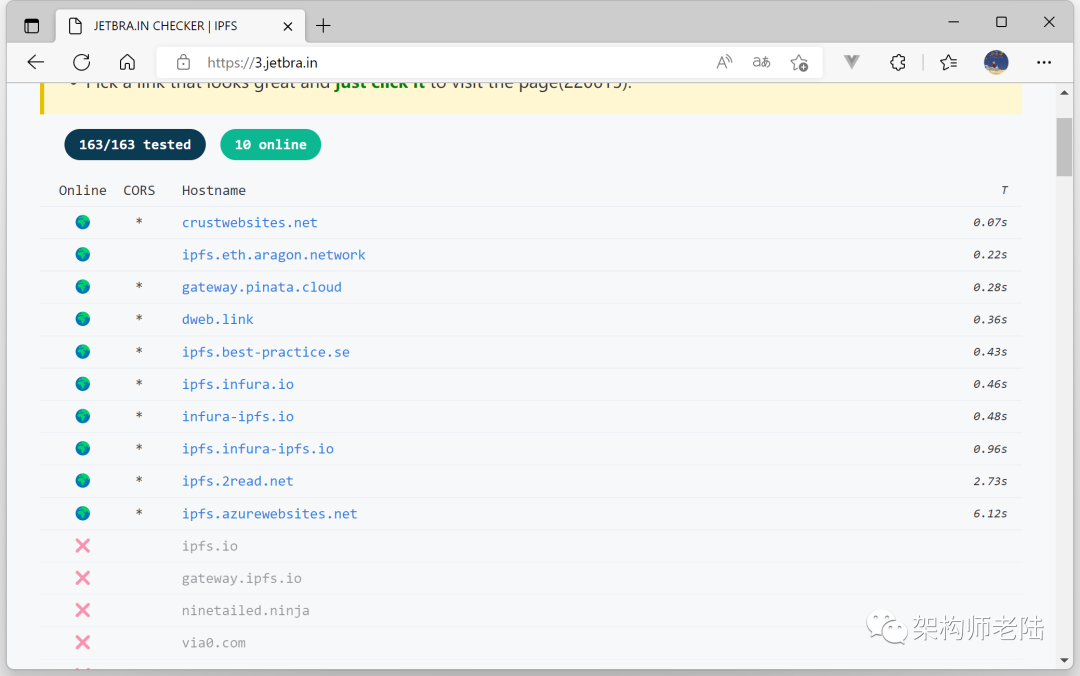This screenshot has width=1080, height=676.
Task: Open the Extensions puzzle icon
Action: pos(897,63)
